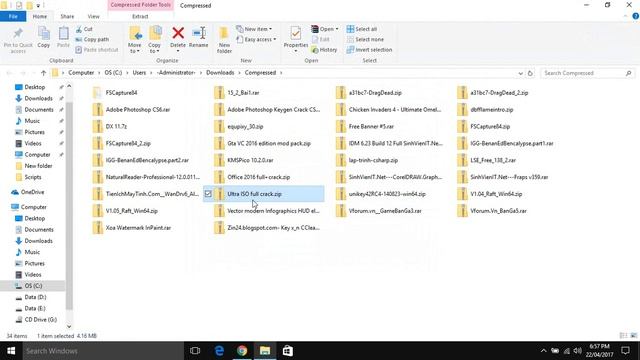The height and width of the screenshot is (360, 640).
Task: Create a New folder
Action: click(224, 40)
